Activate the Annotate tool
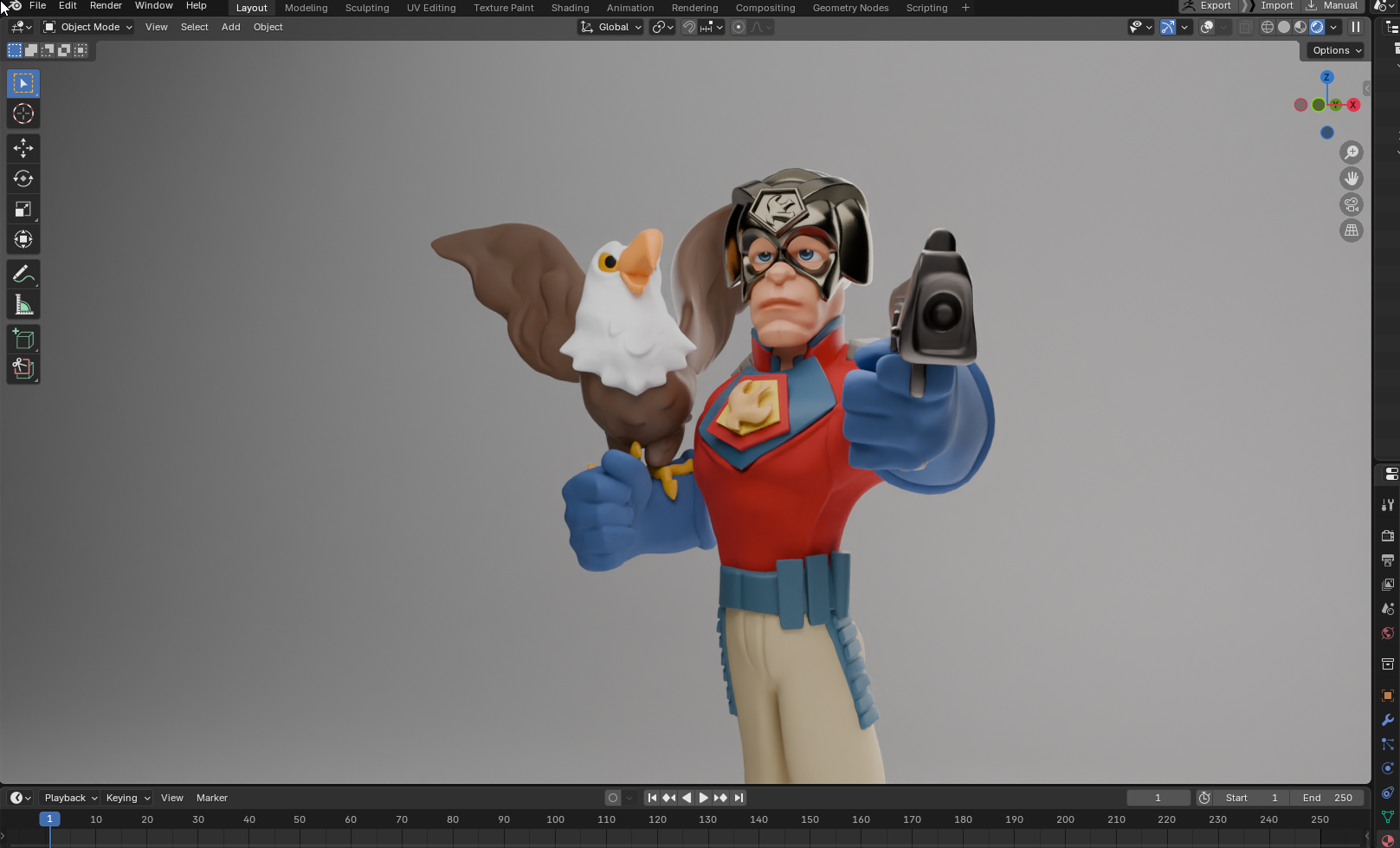 [23, 275]
